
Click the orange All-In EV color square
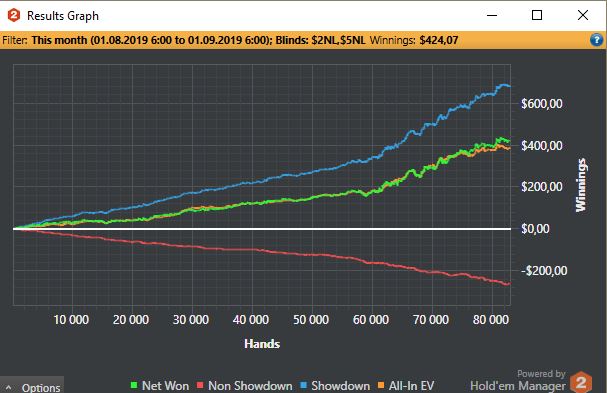(381, 385)
